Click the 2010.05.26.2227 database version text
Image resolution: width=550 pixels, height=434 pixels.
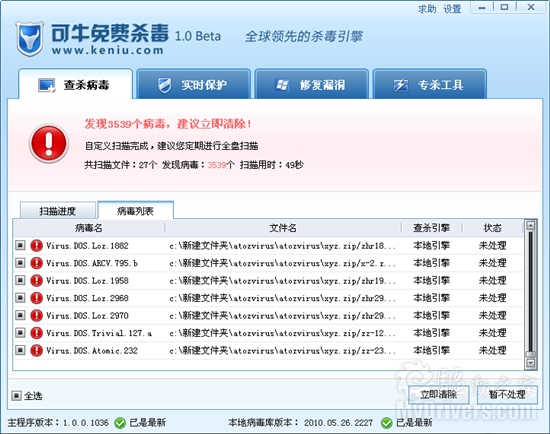(x=338, y=423)
